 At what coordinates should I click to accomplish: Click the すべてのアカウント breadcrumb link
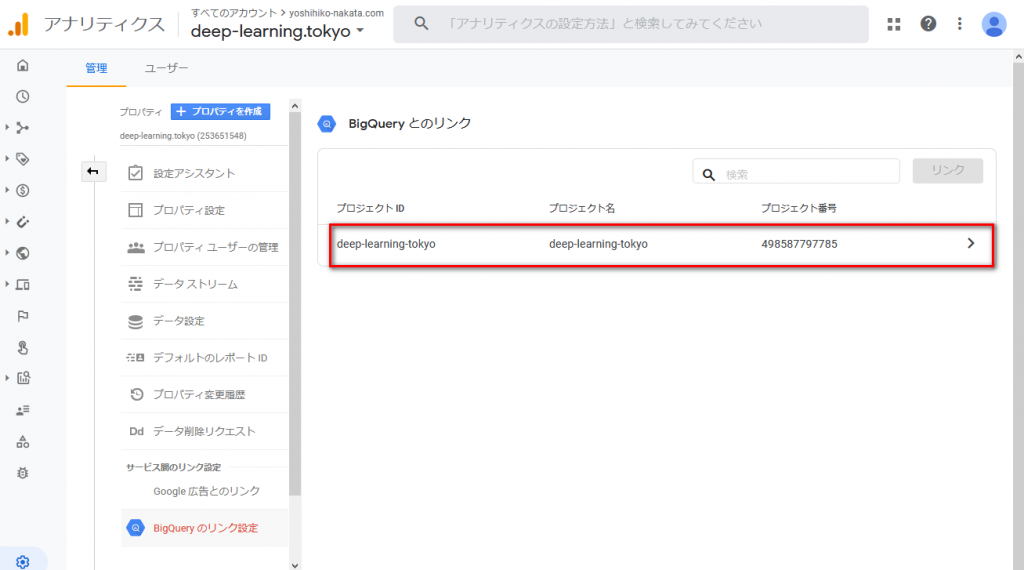[x=234, y=12]
